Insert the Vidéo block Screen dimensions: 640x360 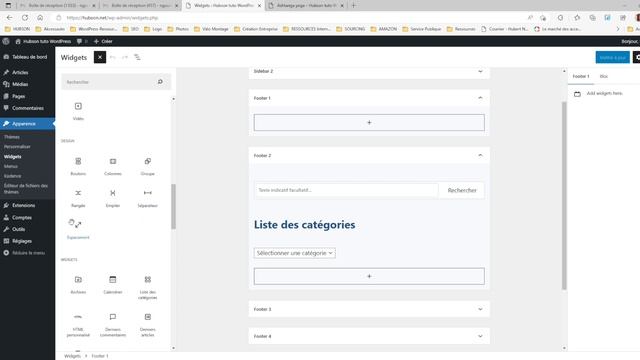(78, 111)
